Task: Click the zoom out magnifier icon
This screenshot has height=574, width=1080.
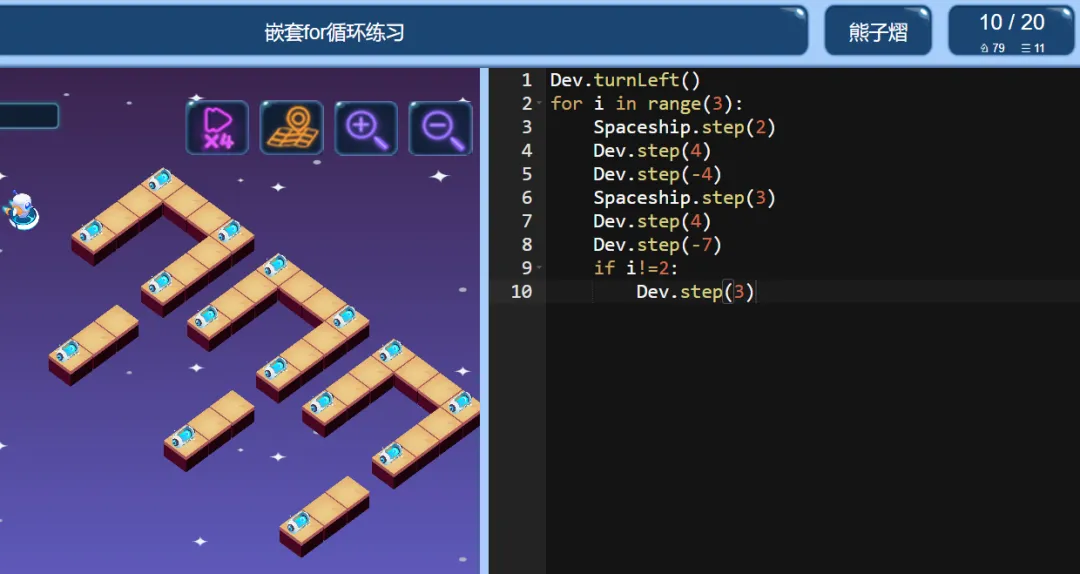Action: point(441,127)
